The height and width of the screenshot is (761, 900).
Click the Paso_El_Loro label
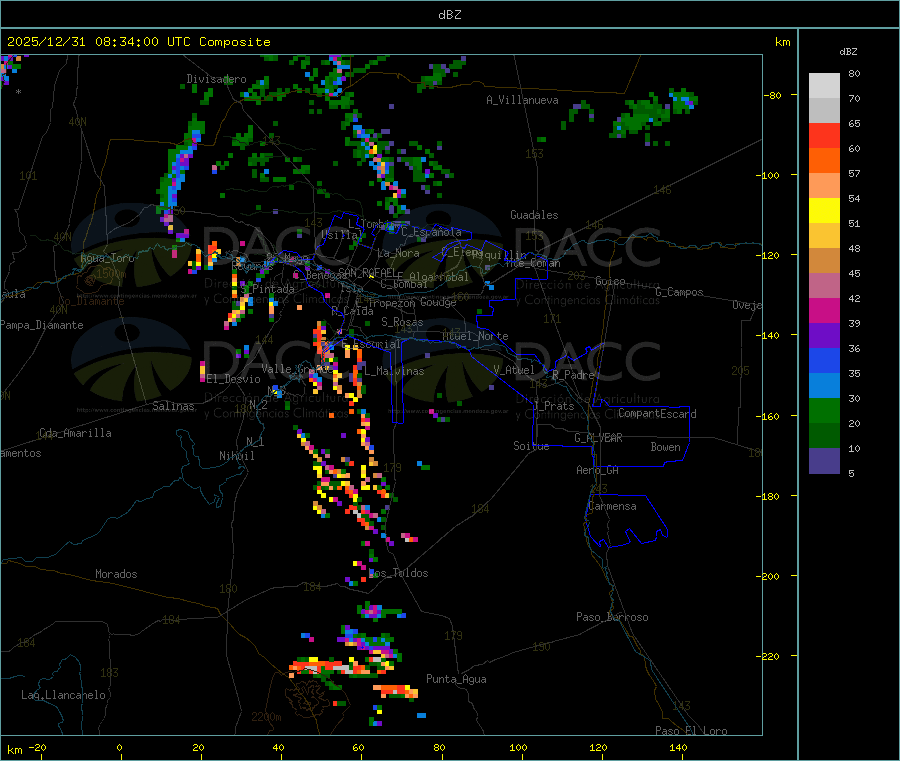point(691,731)
